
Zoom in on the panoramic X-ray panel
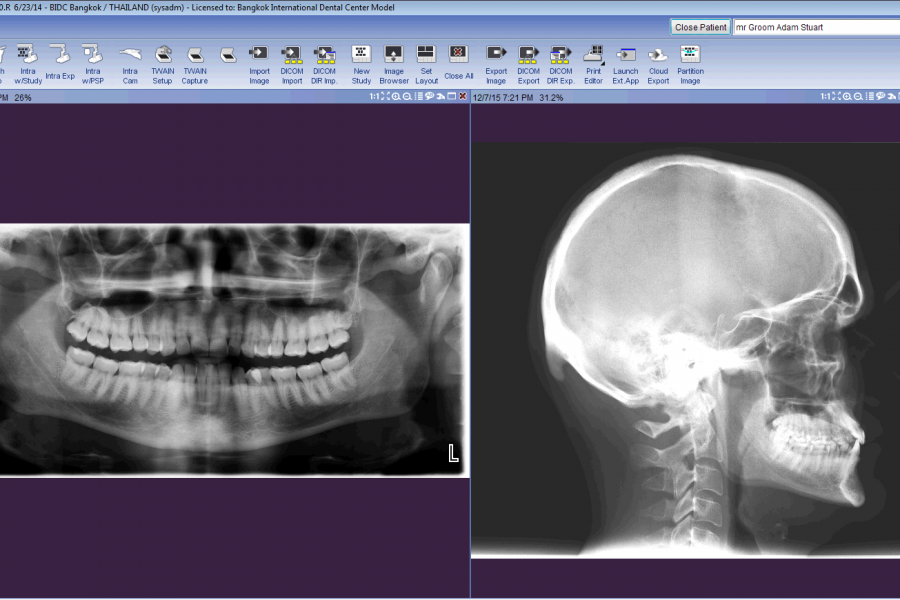396,97
